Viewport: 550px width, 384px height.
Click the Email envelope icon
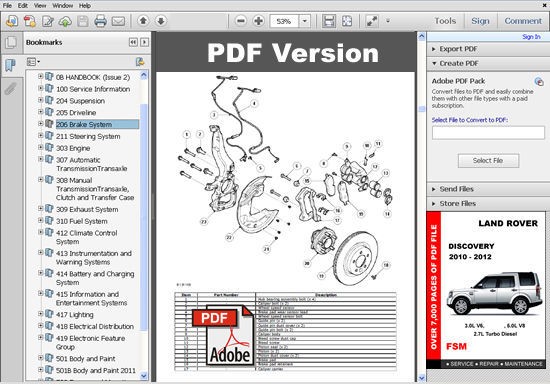[x=118, y=21]
